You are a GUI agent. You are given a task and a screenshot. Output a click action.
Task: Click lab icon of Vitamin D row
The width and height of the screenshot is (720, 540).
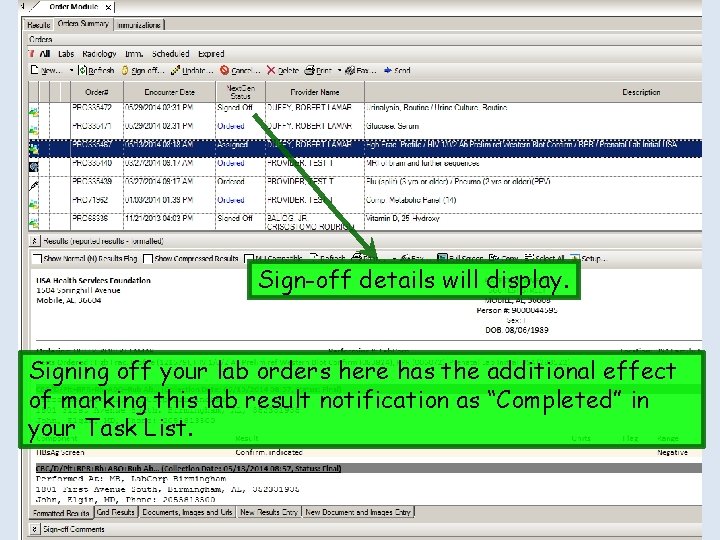click(34, 223)
